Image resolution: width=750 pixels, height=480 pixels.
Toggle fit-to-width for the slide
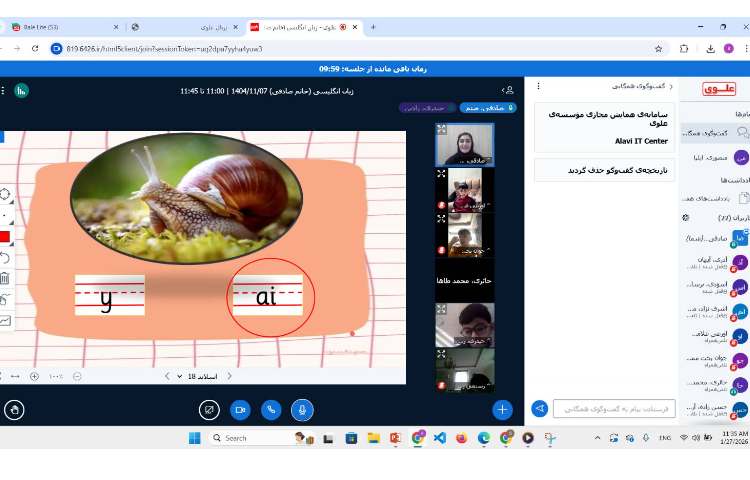coord(14,376)
